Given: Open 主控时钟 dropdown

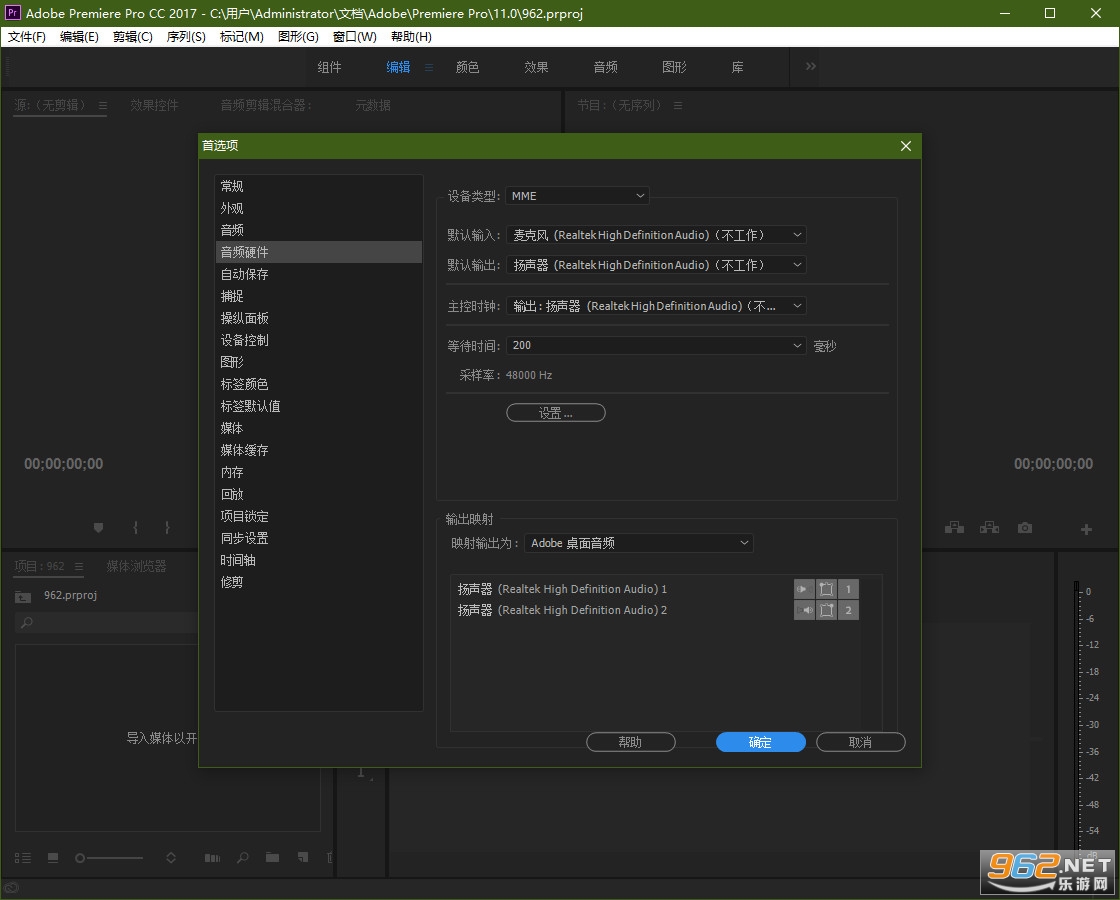Looking at the screenshot, I should coord(656,306).
